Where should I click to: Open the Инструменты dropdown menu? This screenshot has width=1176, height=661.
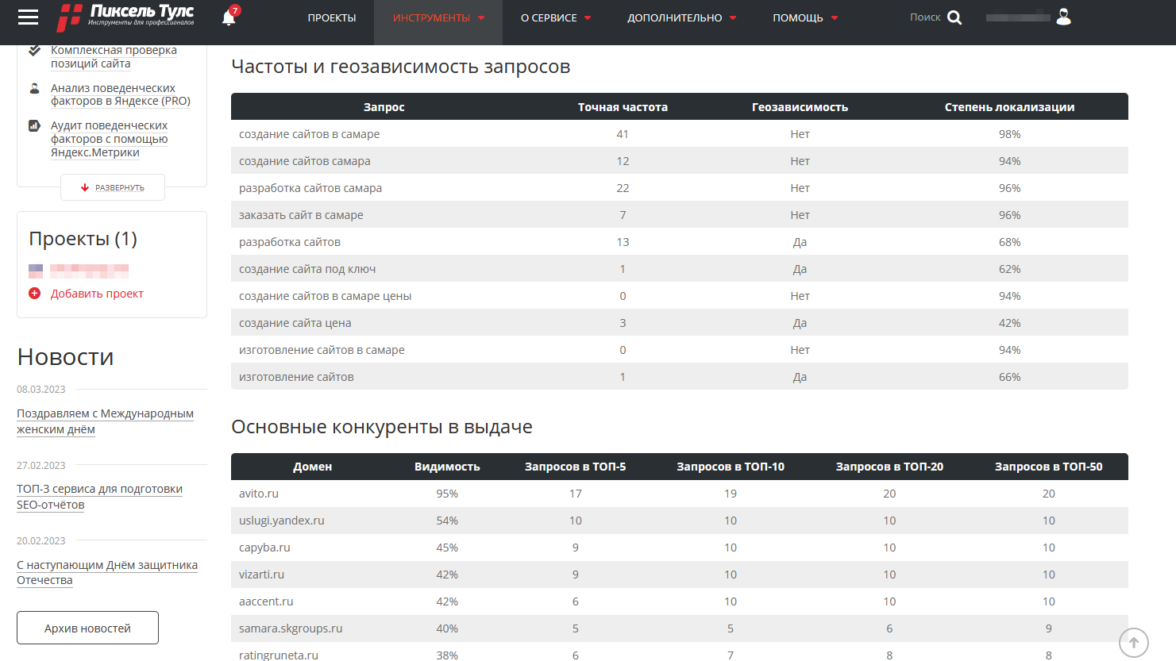(438, 17)
